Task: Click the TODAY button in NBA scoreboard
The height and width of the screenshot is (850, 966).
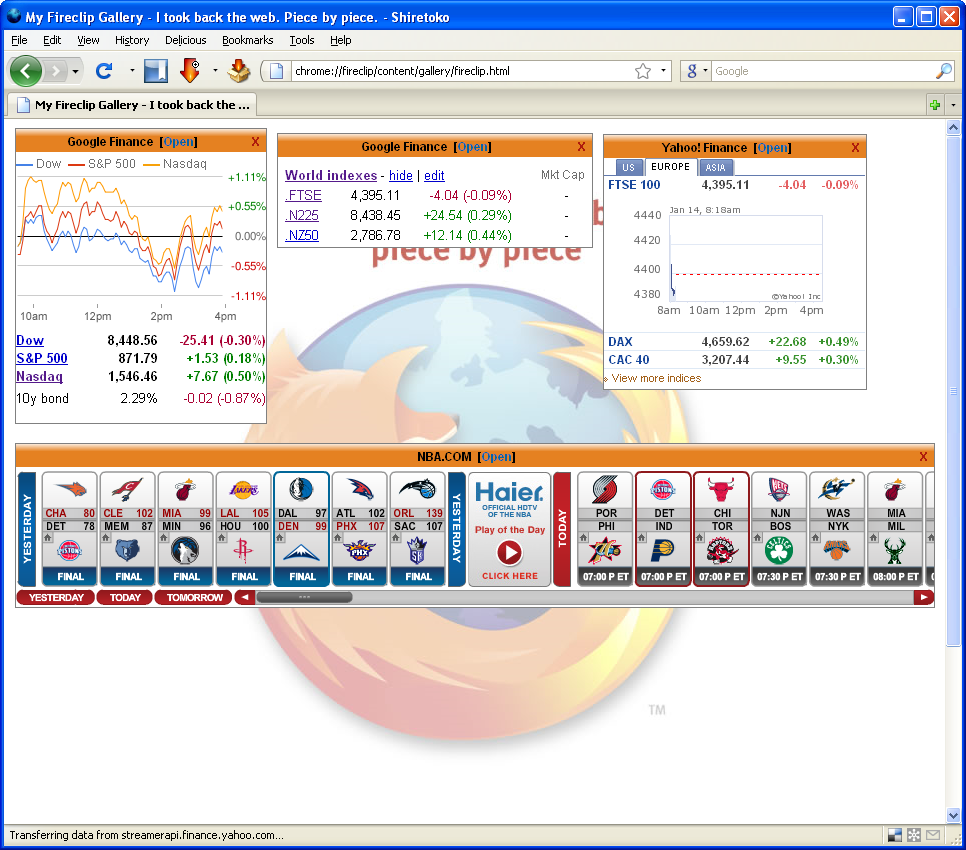Action: tap(125, 597)
